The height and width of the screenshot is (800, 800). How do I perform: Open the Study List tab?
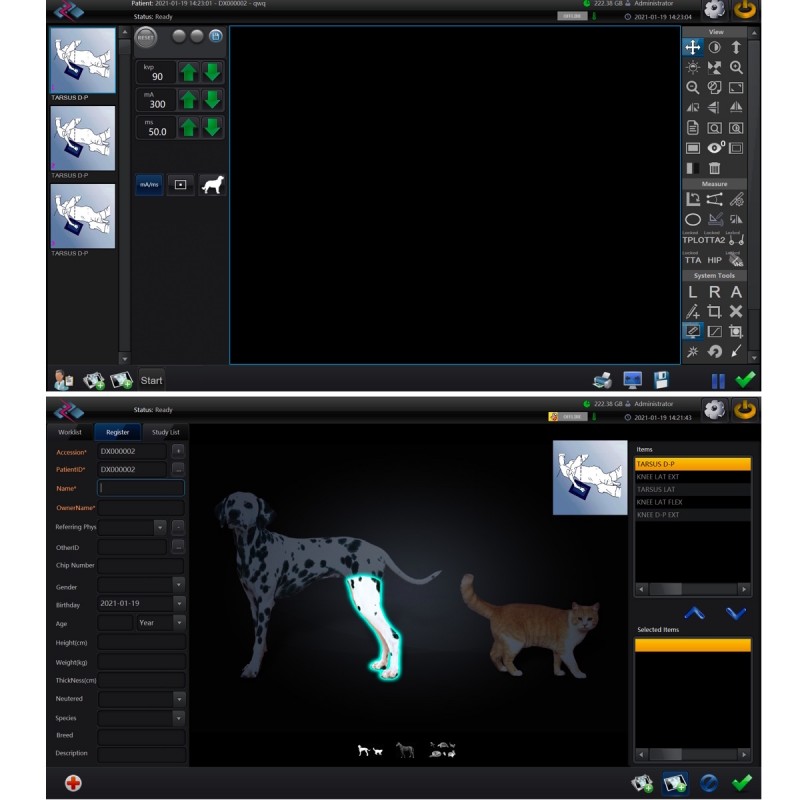pos(165,432)
